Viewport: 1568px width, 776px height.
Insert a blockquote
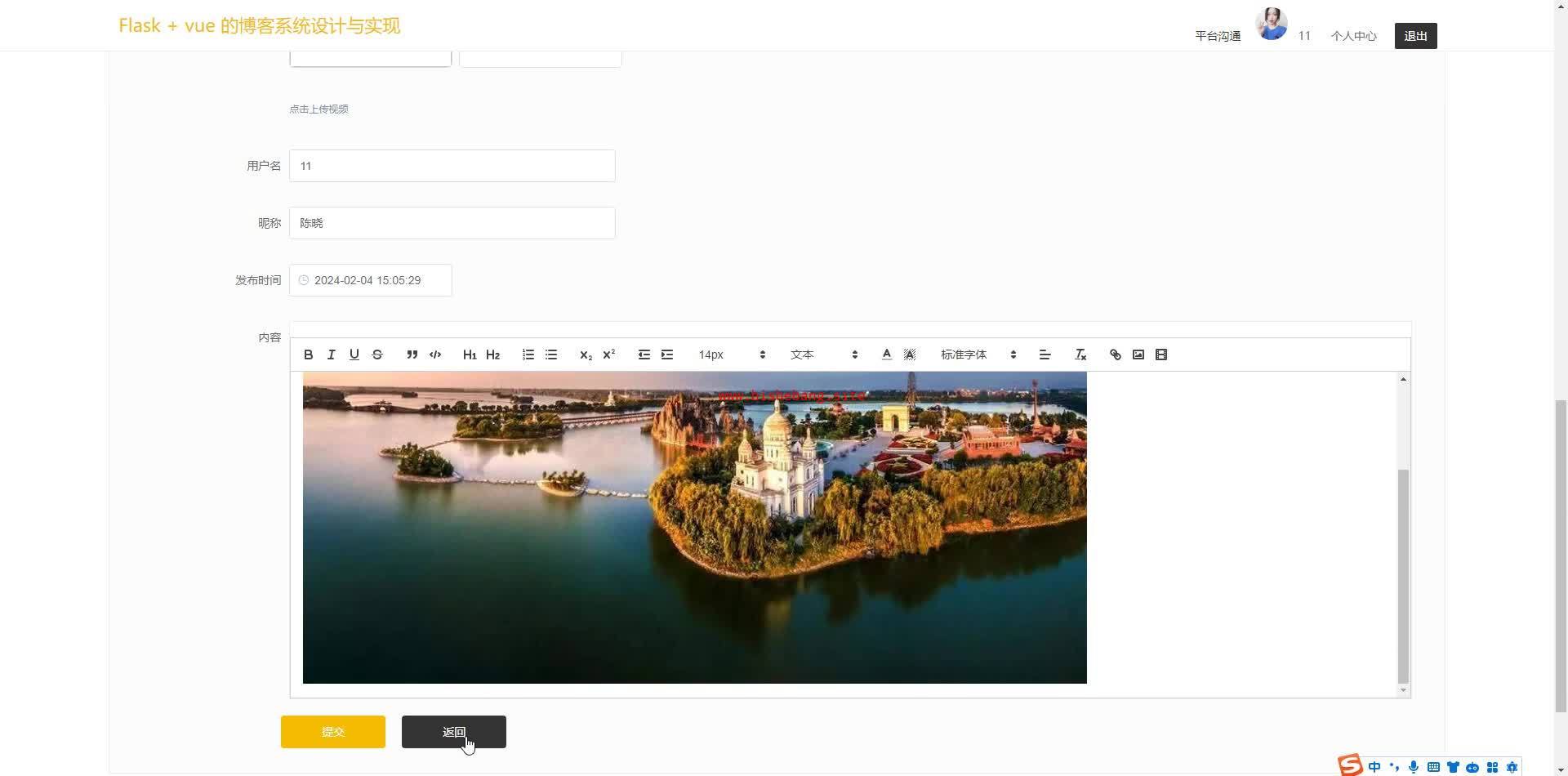pyautogui.click(x=412, y=355)
